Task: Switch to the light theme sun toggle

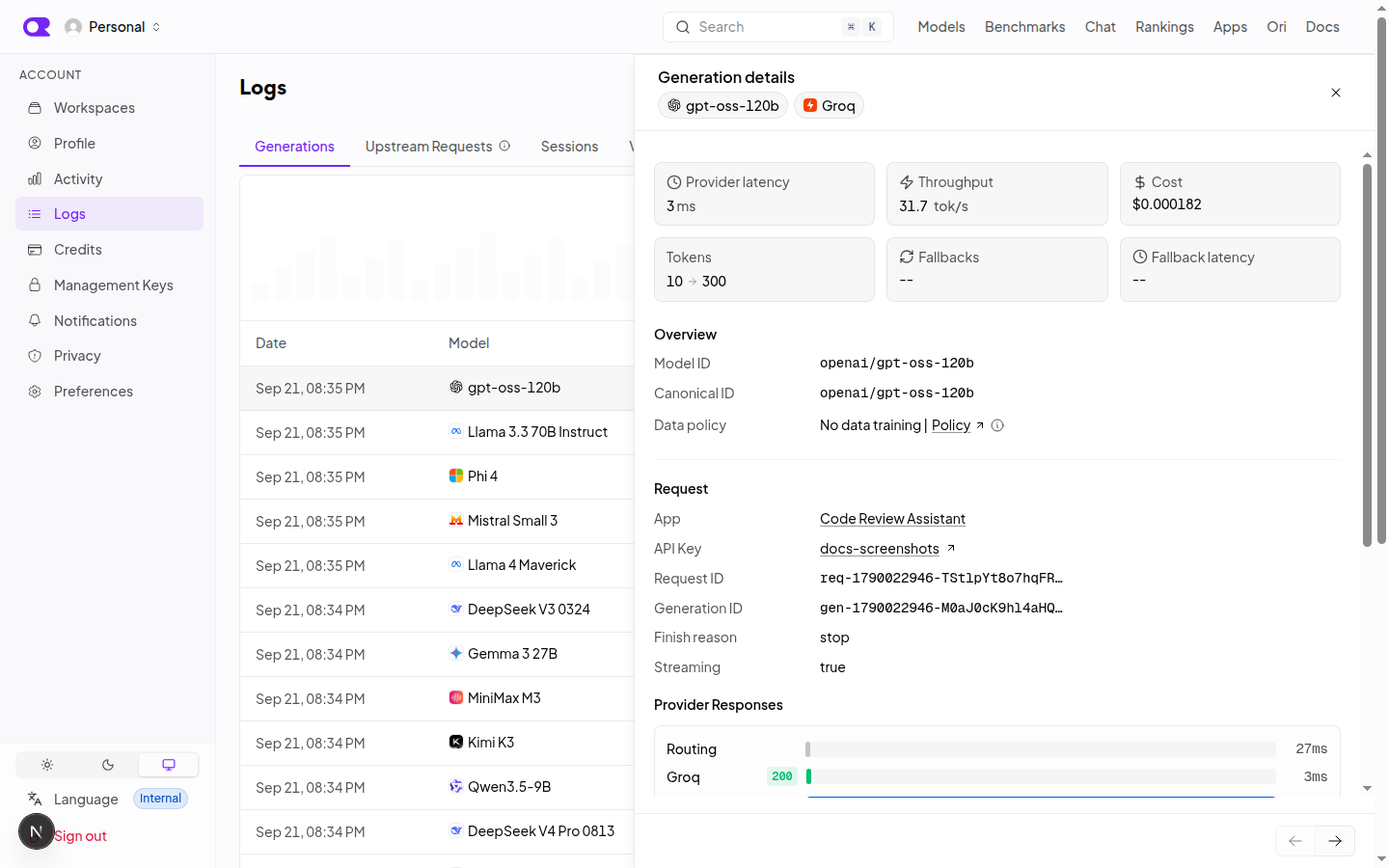Action: [47, 765]
